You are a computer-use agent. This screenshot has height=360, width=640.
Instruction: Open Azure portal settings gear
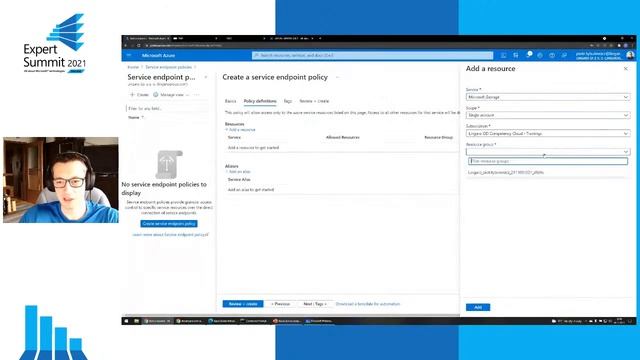click(x=540, y=55)
